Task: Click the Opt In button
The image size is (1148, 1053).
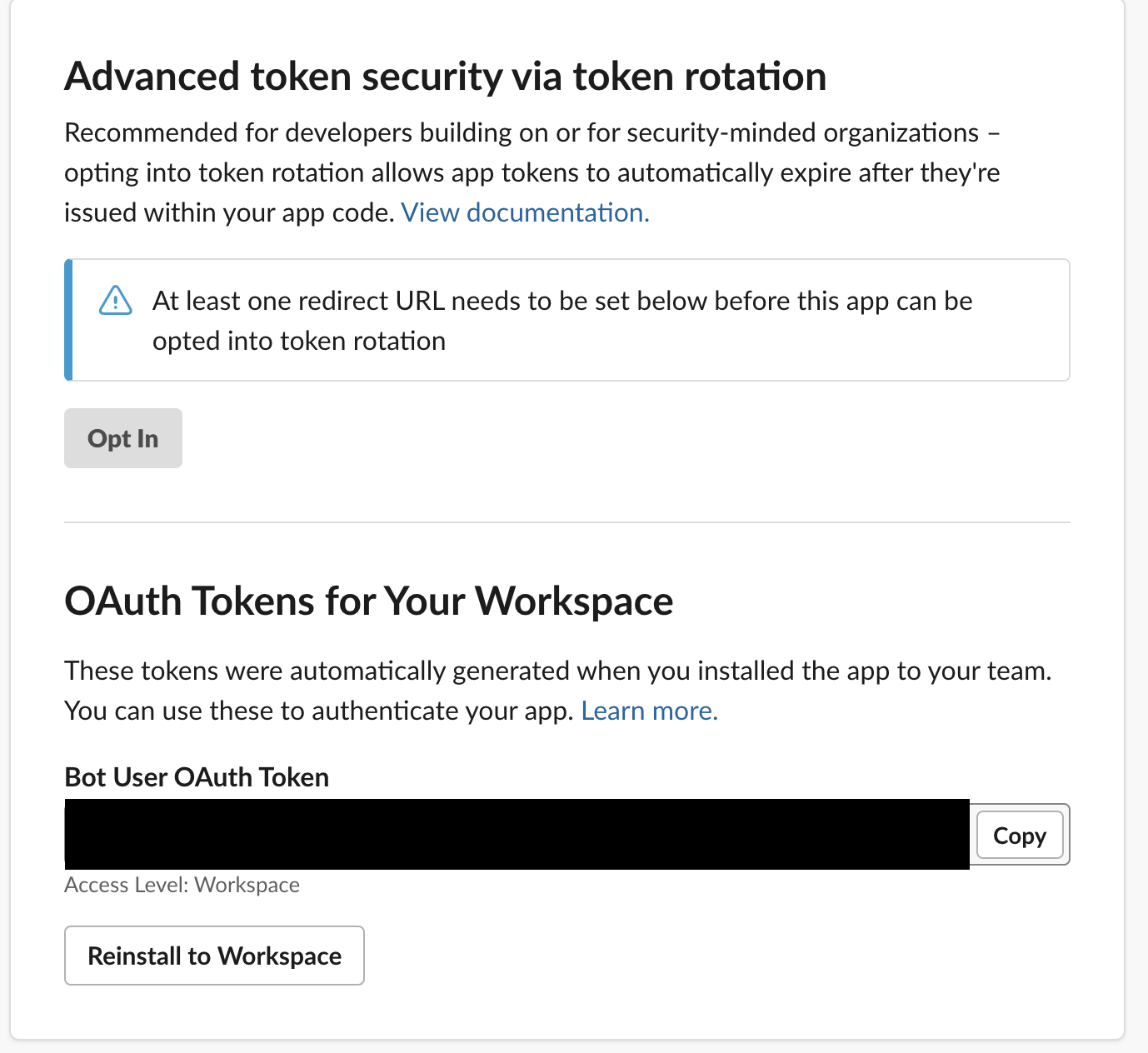Action: pos(122,438)
